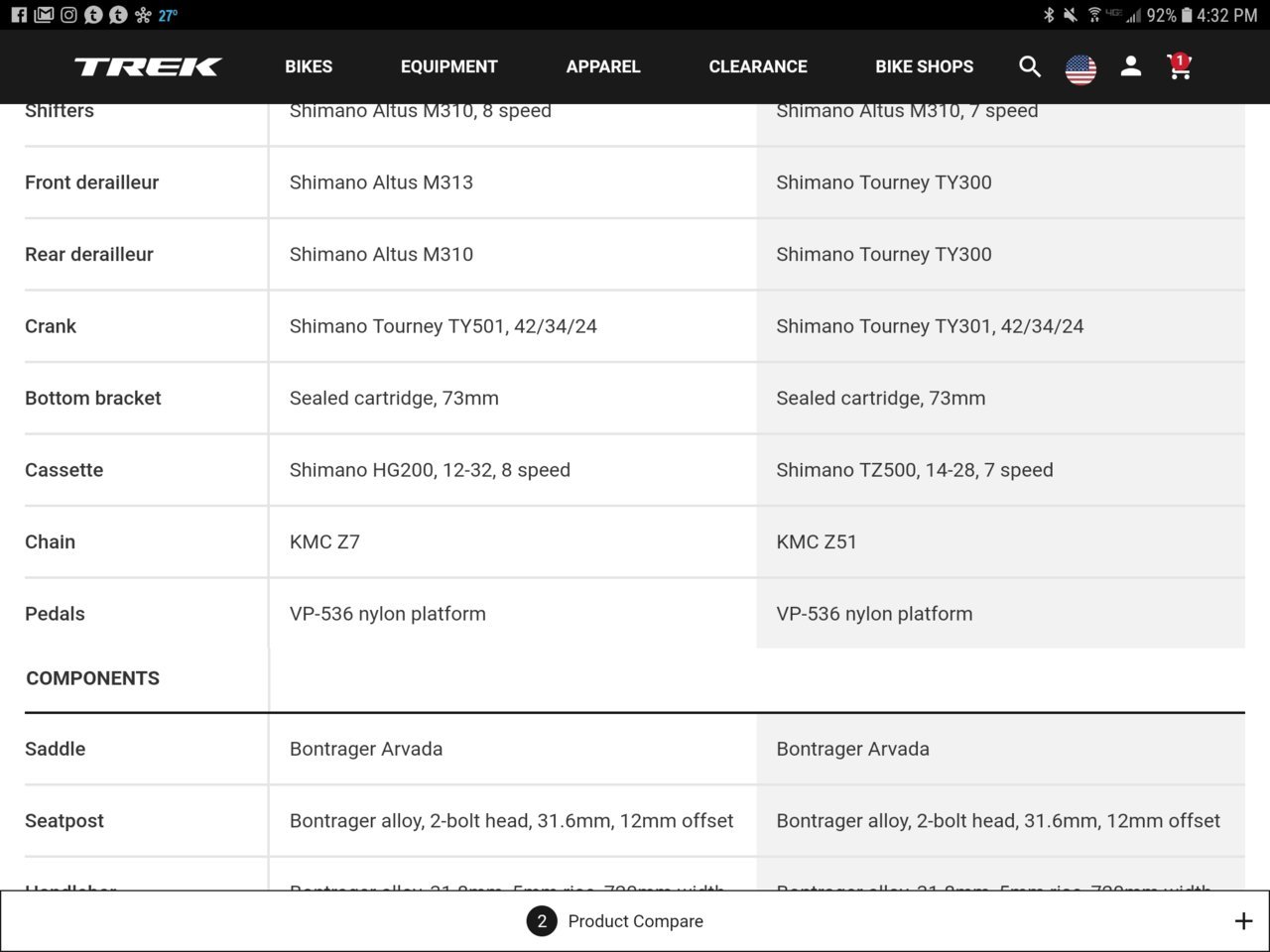This screenshot has width=1270, height=952.
Task: Change country via US flag icon
Action: [1080, 68]
